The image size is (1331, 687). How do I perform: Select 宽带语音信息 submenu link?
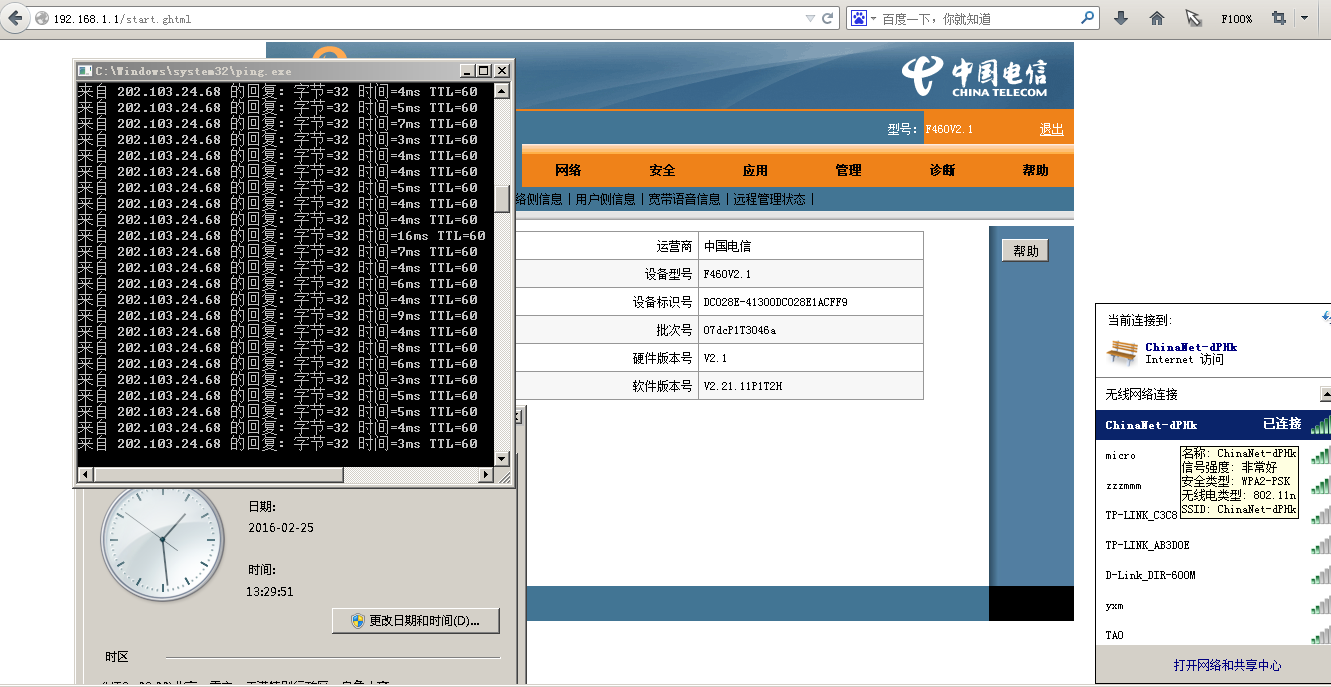coord(684,199)
